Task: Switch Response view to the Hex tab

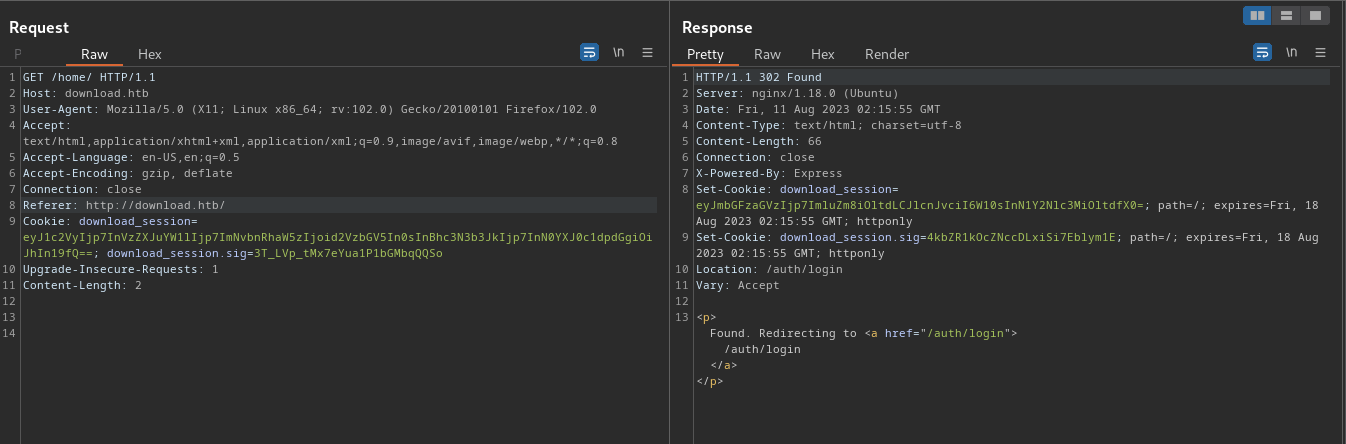Action: (x=823, y=54)
